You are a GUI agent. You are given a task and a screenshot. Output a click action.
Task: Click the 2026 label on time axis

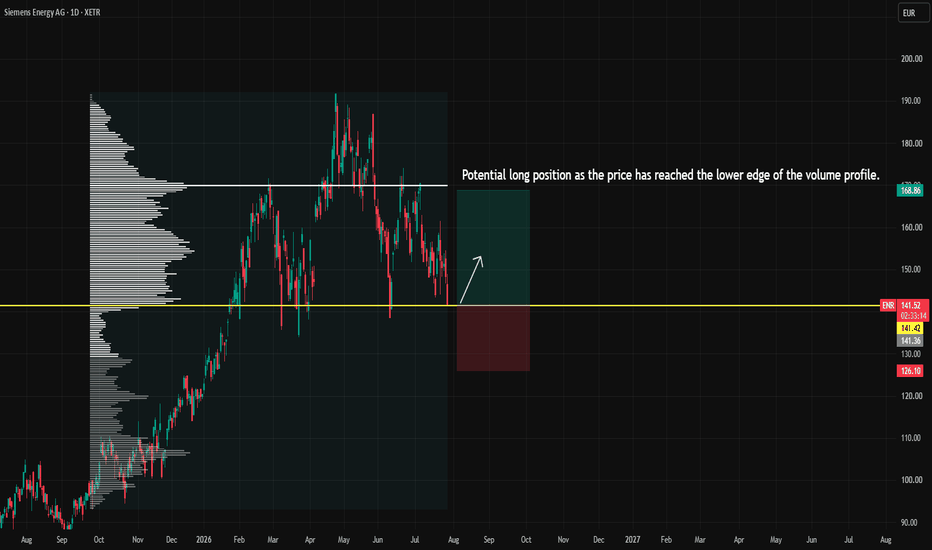tap(204, 540)
